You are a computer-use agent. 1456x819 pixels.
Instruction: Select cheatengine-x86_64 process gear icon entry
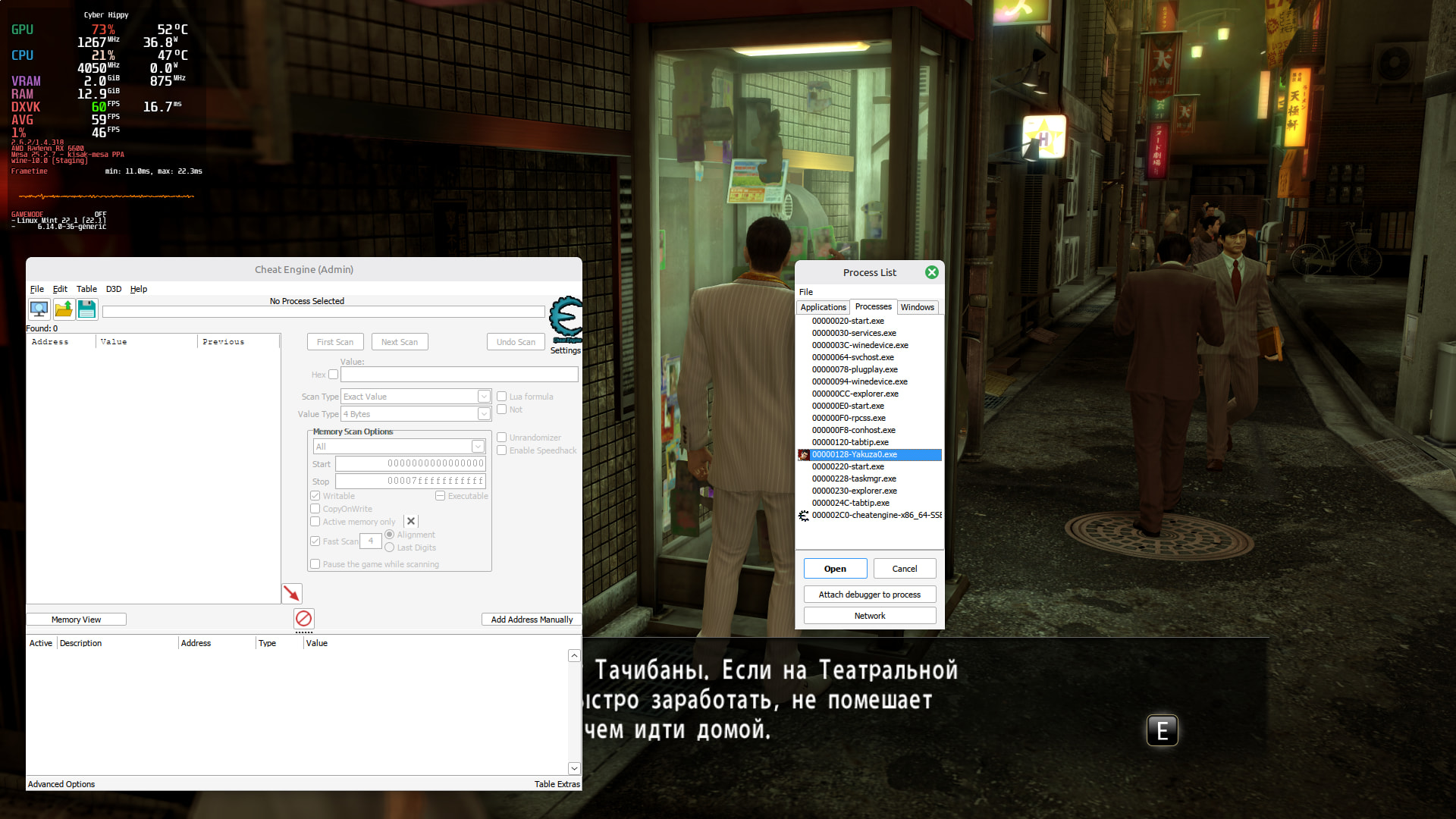tap(804, 516)
